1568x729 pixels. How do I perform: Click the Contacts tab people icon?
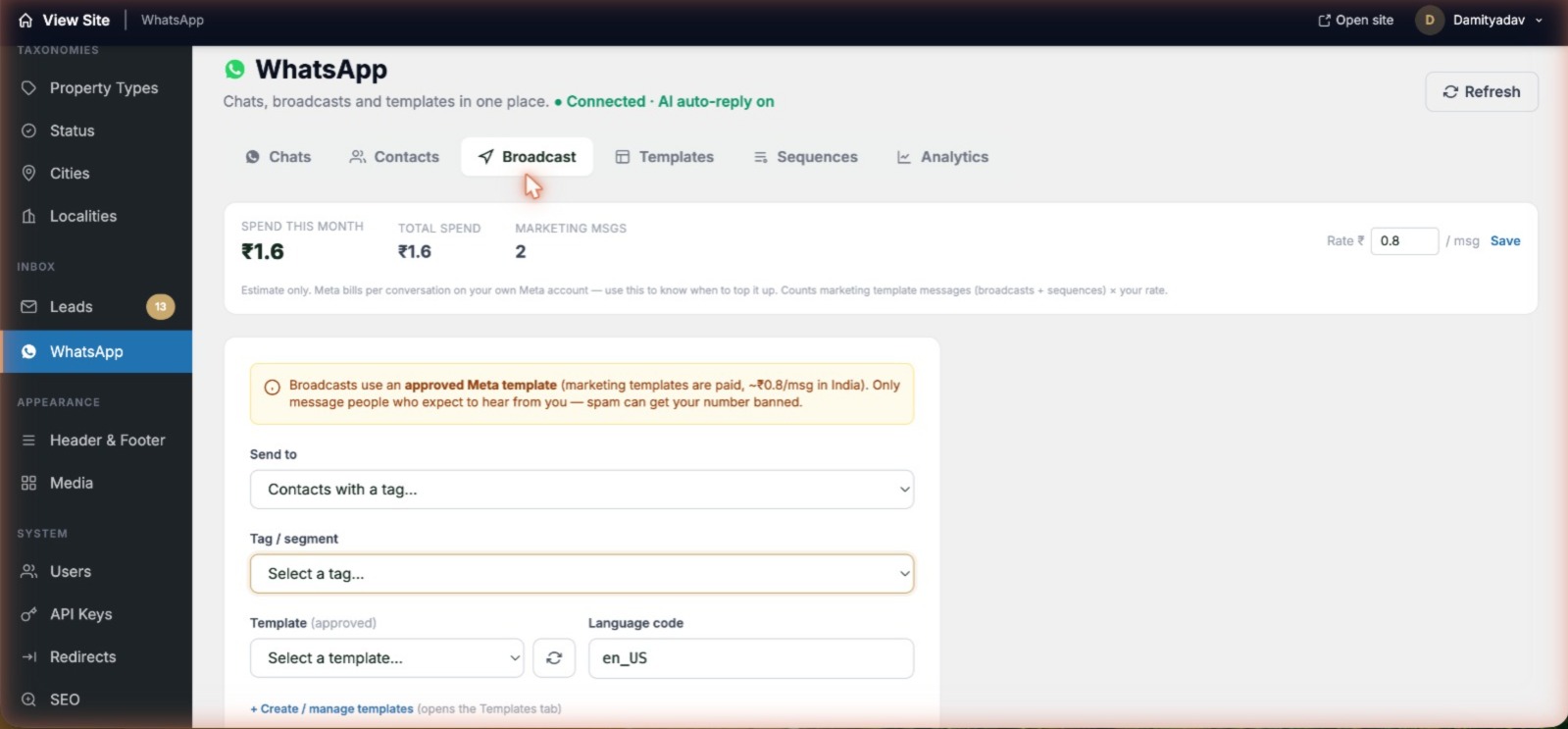pyautogui.click(x=358, y=157)
